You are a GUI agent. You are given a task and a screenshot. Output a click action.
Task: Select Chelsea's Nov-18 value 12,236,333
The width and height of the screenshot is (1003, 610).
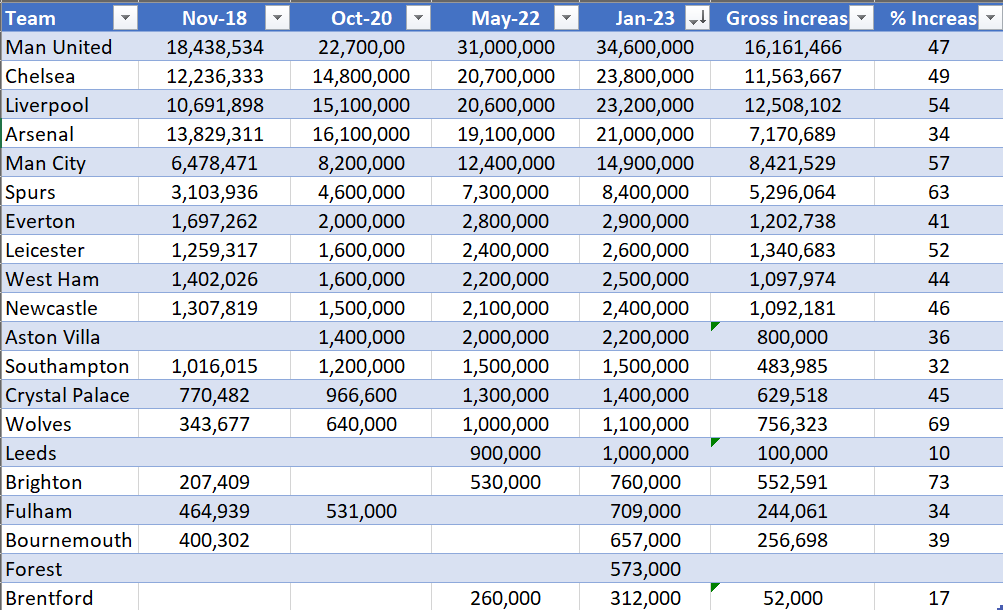pos(214,76)
